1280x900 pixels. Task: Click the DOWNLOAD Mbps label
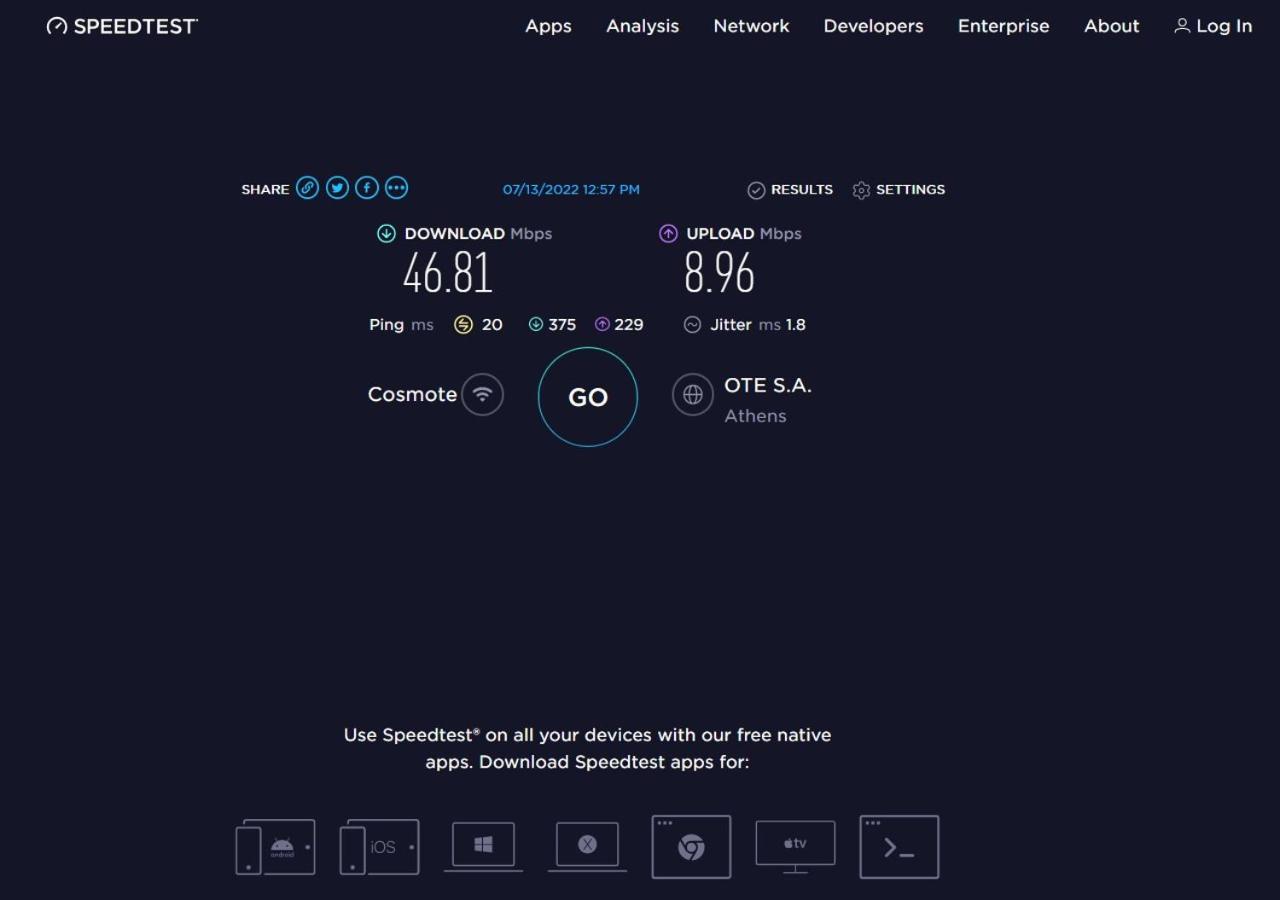(x=478, y=233)
